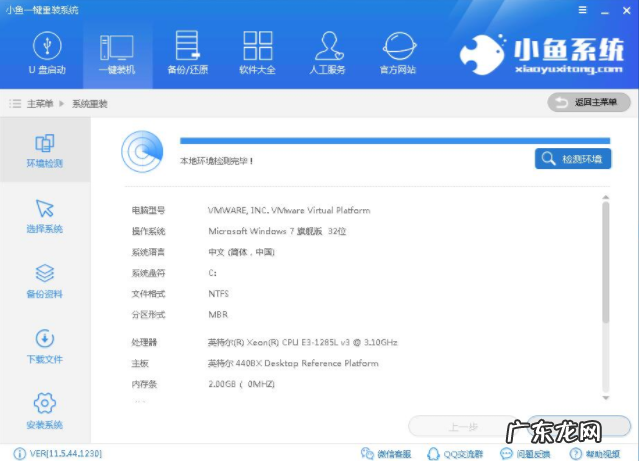Click the NTFS file format value
This screenshot has width=640, height=461.
click(218, 294)
